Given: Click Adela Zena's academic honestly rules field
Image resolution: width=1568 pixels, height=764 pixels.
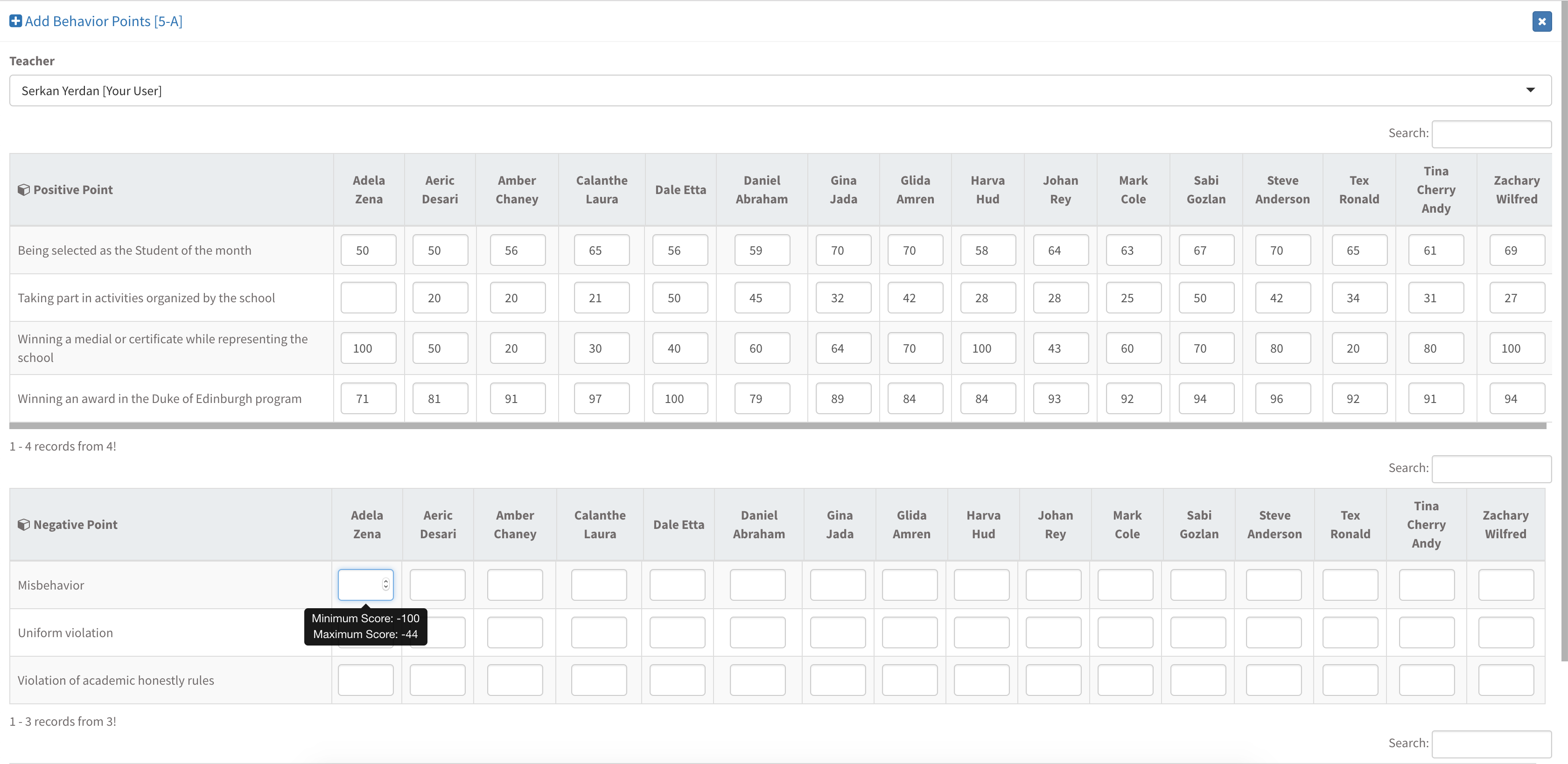Looking at the screenshot, I should point(365,680).
